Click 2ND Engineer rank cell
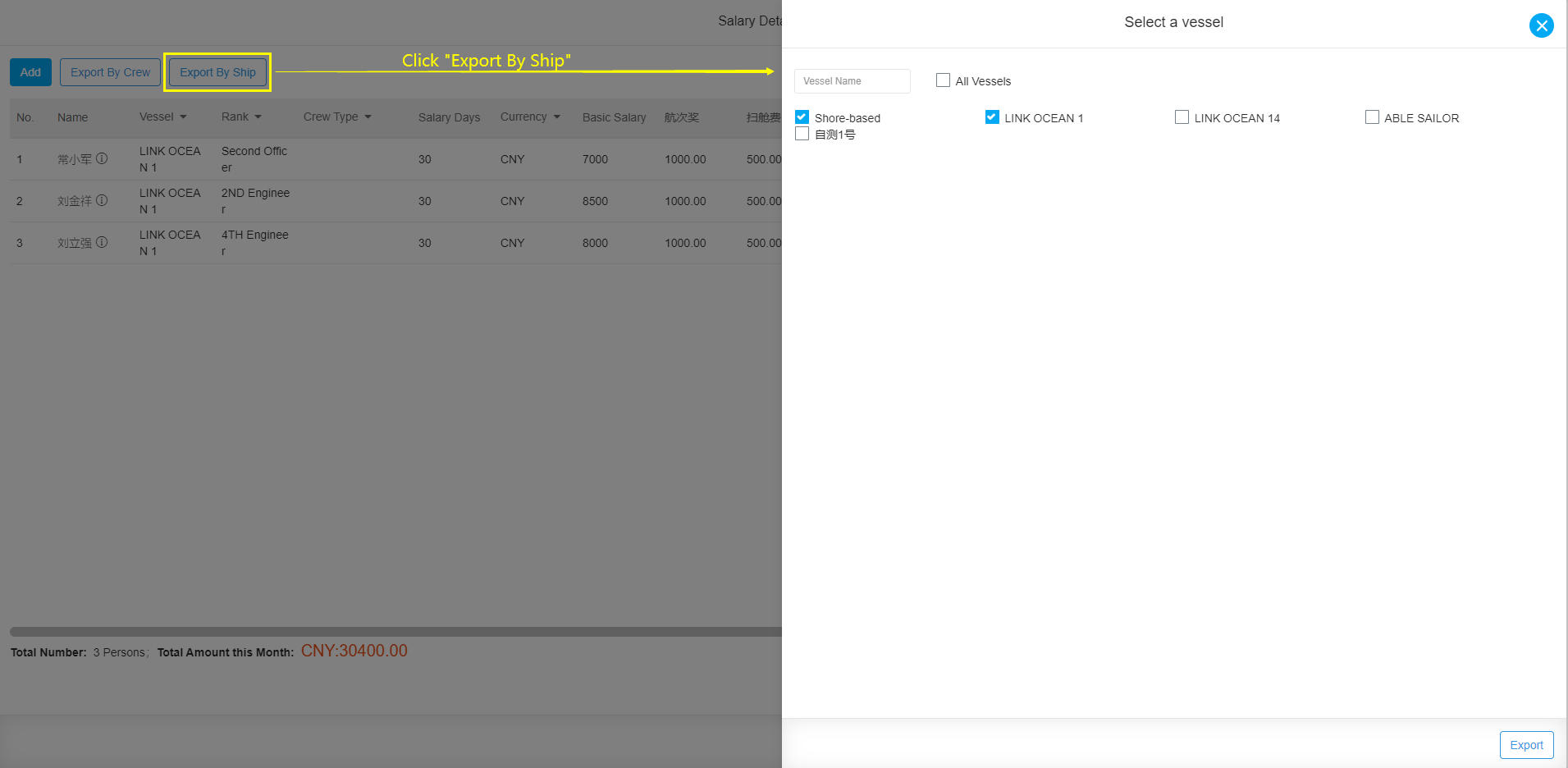Image resolution: width=1568 pixels, height=768 pixels. [255, 201]
